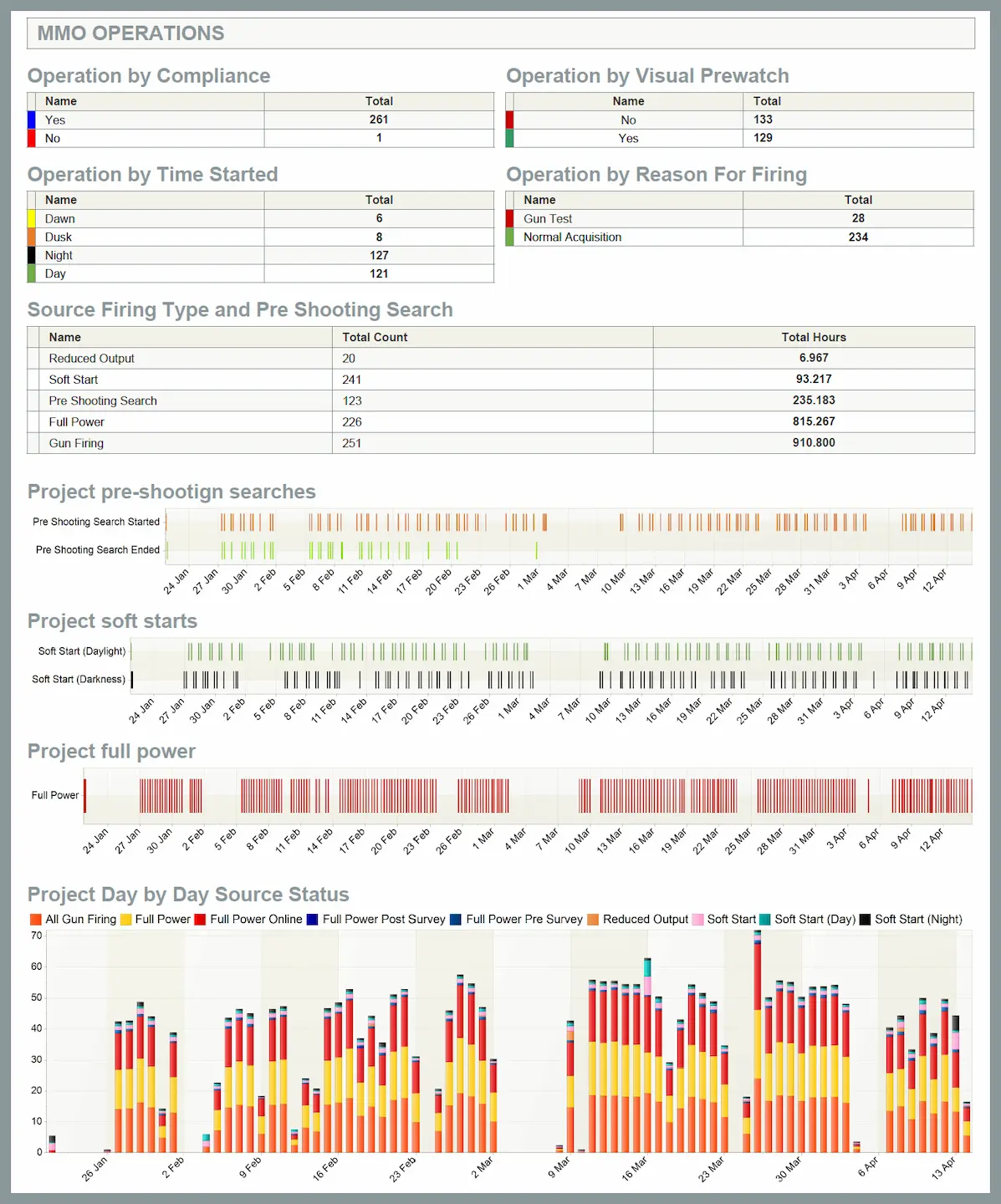This screenshot has width=1001, height=1204.
Task: Click the Project Day by Day Source Status heading
Action: pyautogui.click(x=188, y=895)
